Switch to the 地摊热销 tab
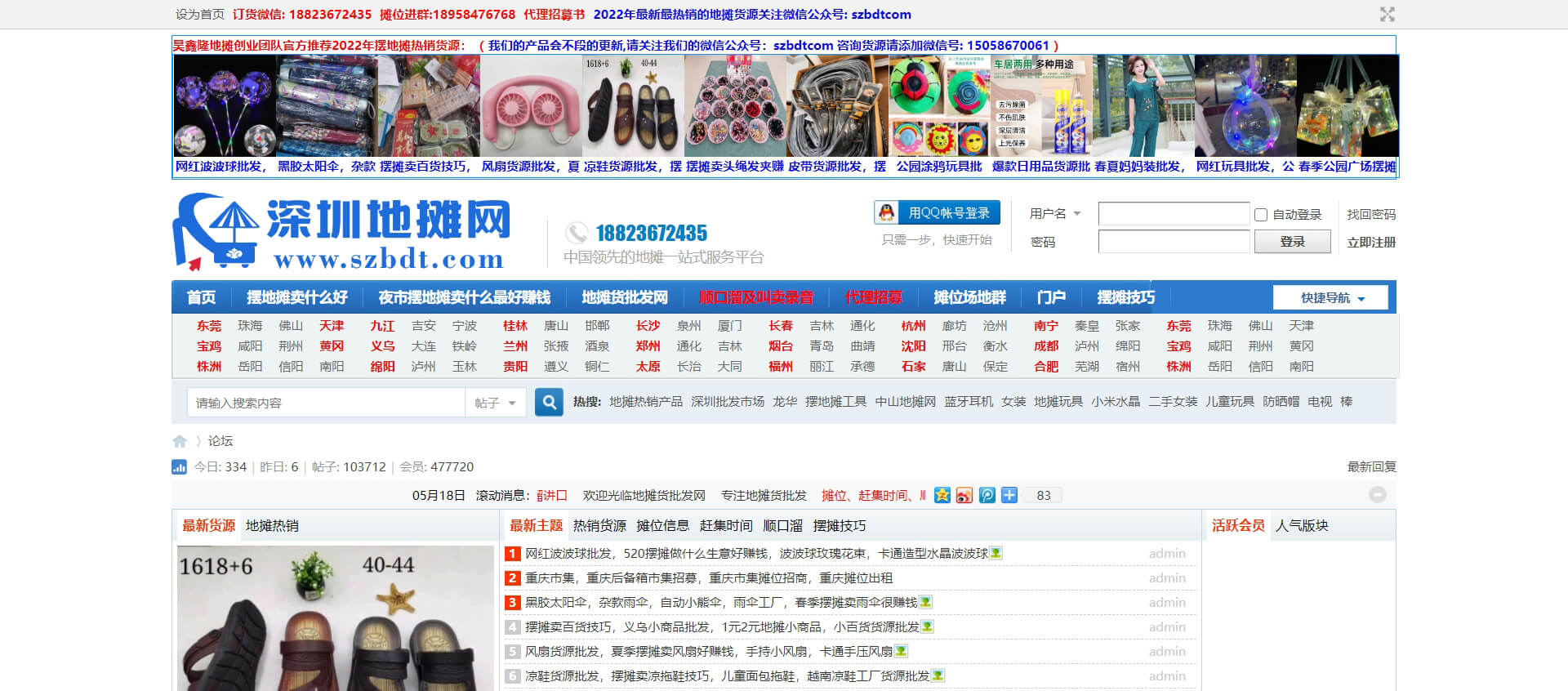 coord(272,526)
